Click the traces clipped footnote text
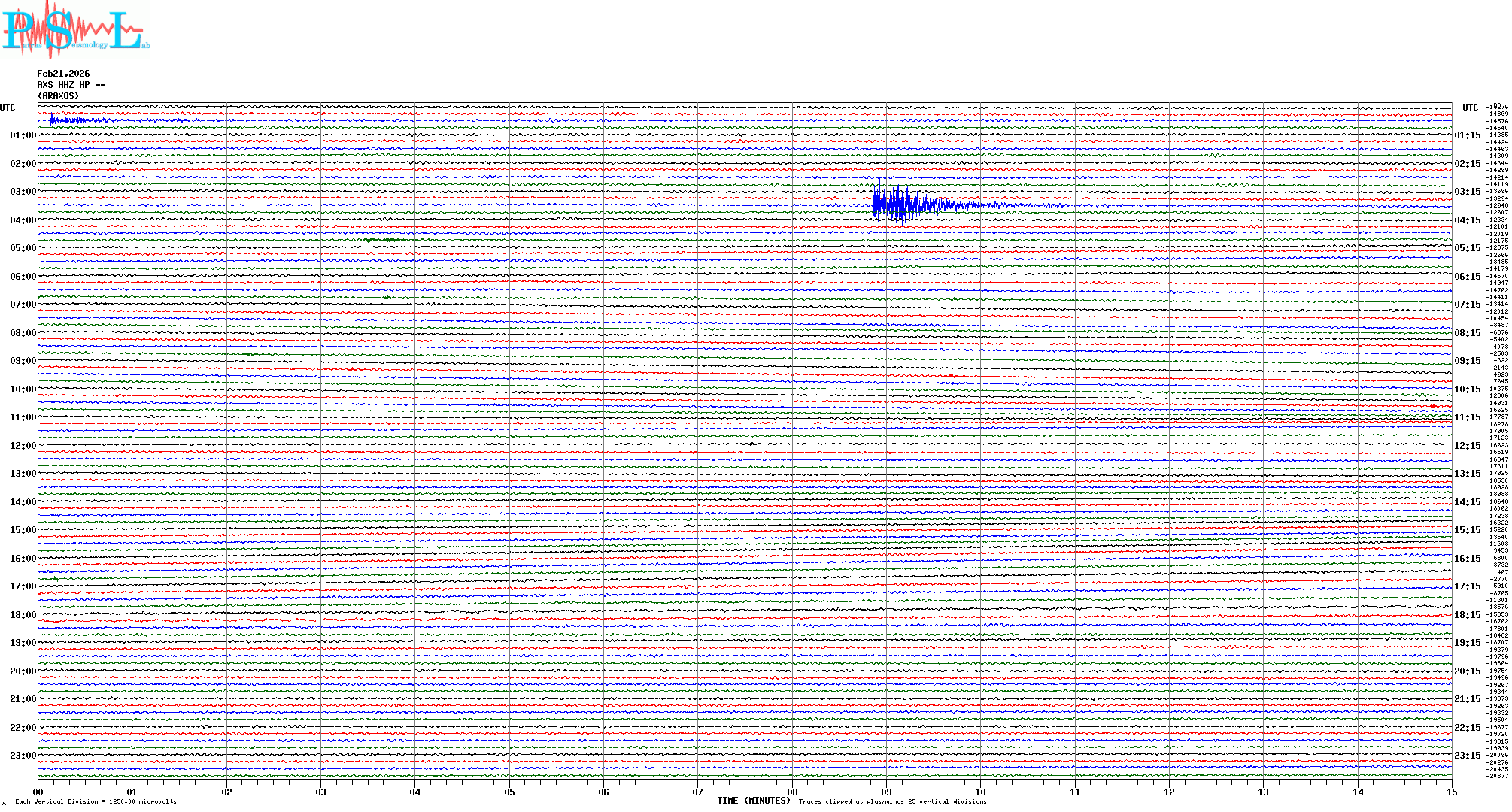Viewport: 1512px width, 812px height. point(892,801)
